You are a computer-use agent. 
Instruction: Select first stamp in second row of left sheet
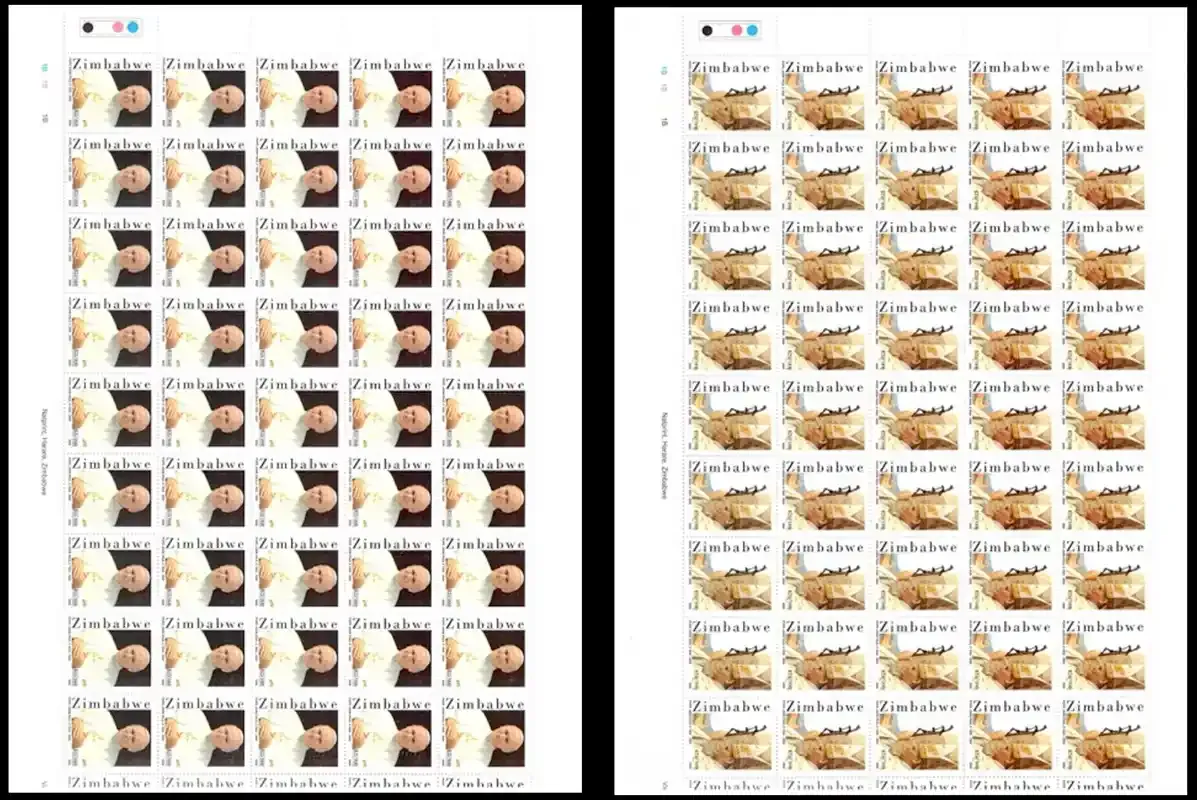111,173
